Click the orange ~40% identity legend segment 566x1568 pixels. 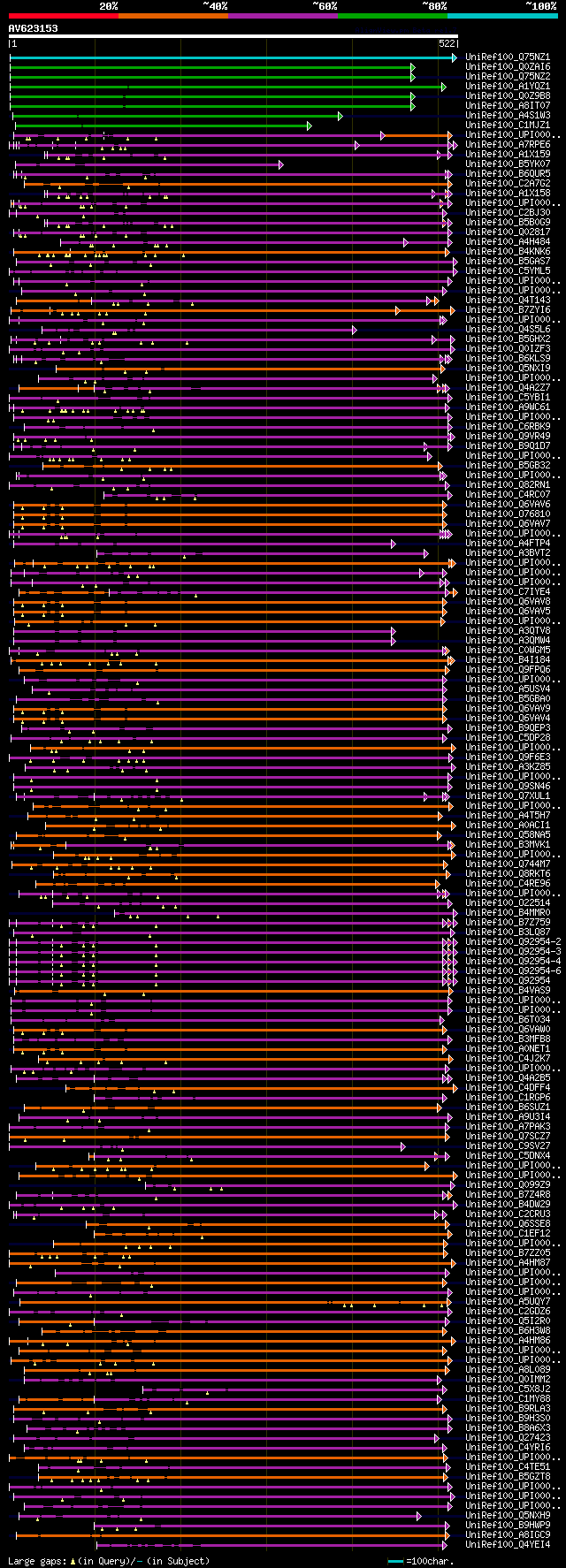click(x=172, y=15)
